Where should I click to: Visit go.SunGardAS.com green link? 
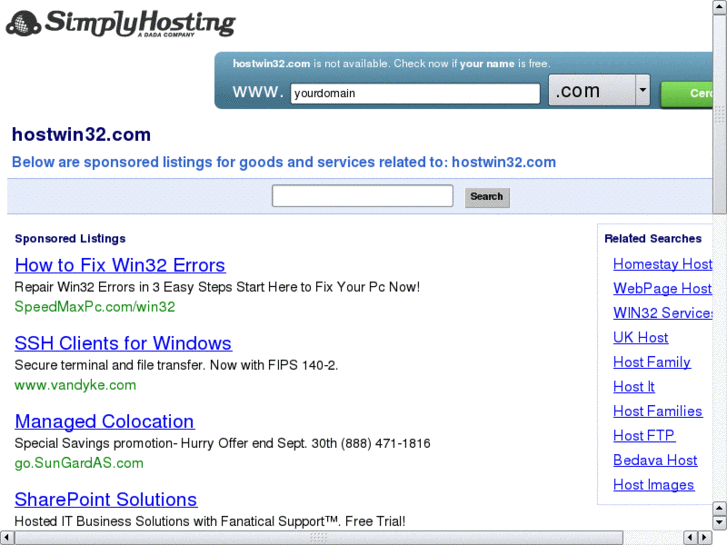point(79,463)
